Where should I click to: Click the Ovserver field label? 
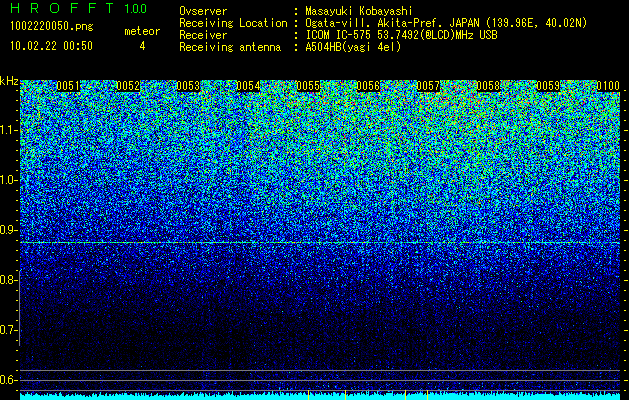point(203,11)
